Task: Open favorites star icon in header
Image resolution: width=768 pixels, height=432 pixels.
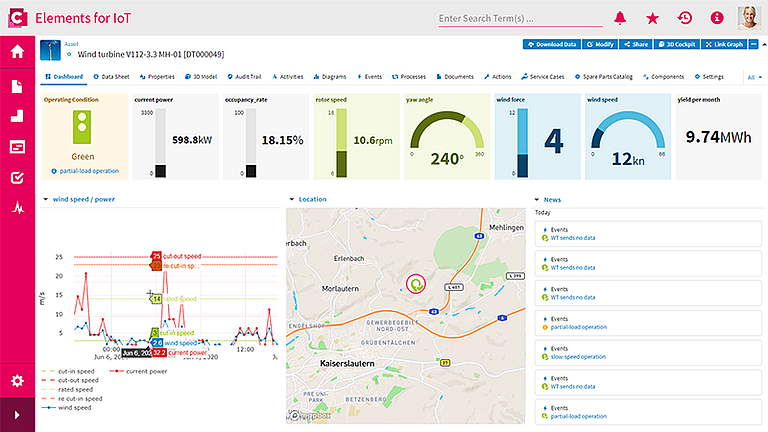Action: pos(652,19)
